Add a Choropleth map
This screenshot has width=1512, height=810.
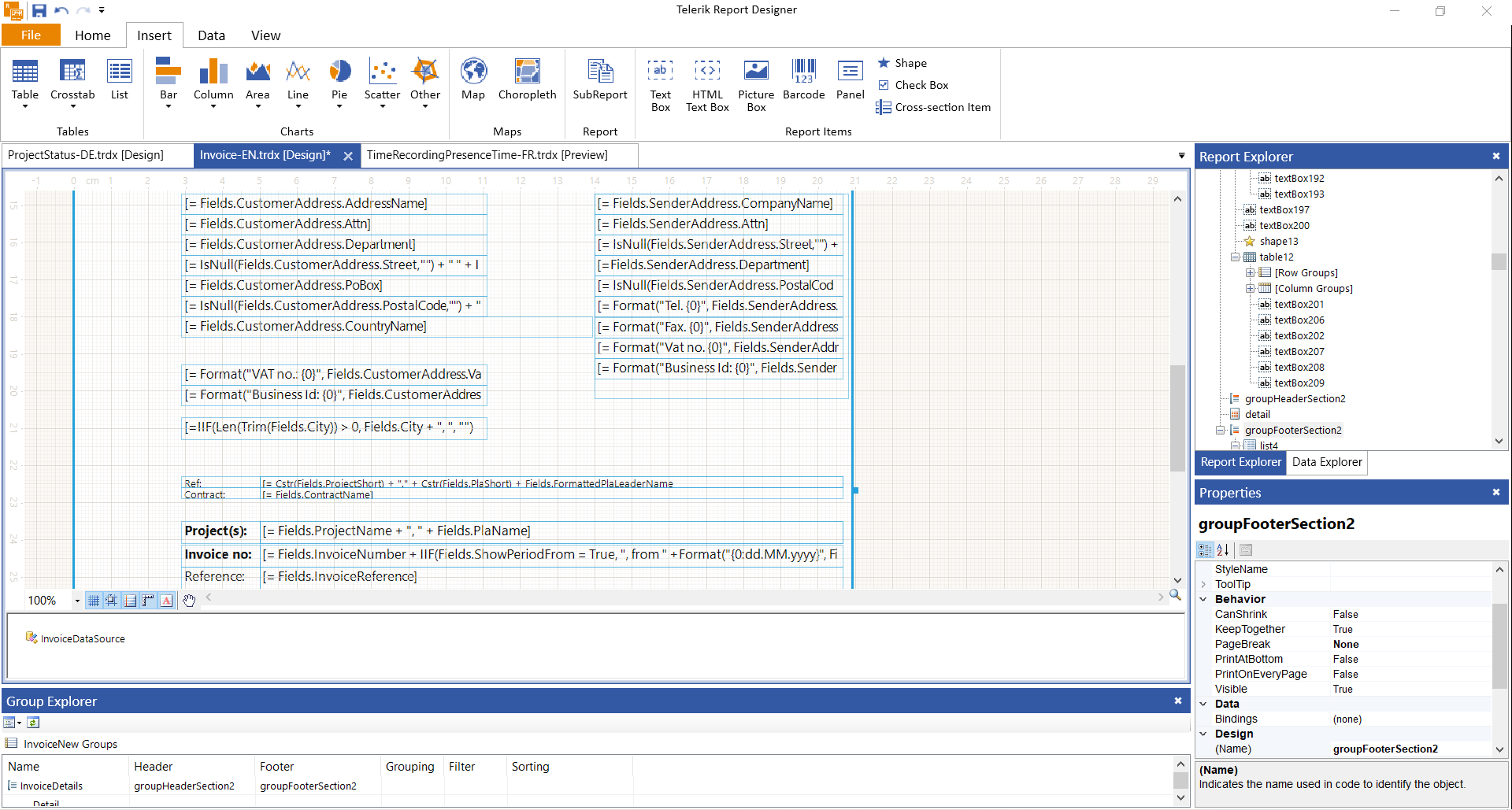[x=527, y=80]
